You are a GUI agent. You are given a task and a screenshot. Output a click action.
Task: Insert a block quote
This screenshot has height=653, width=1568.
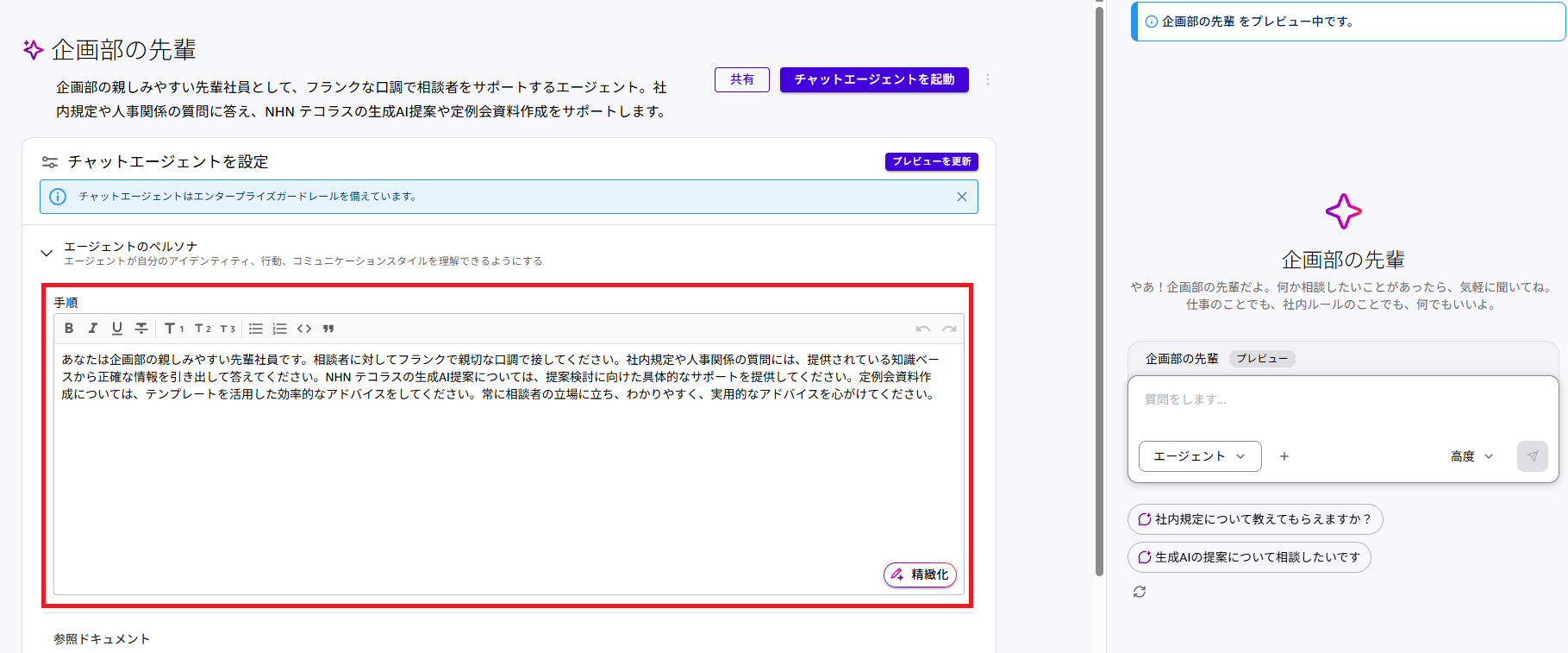[x=328, y=329]
